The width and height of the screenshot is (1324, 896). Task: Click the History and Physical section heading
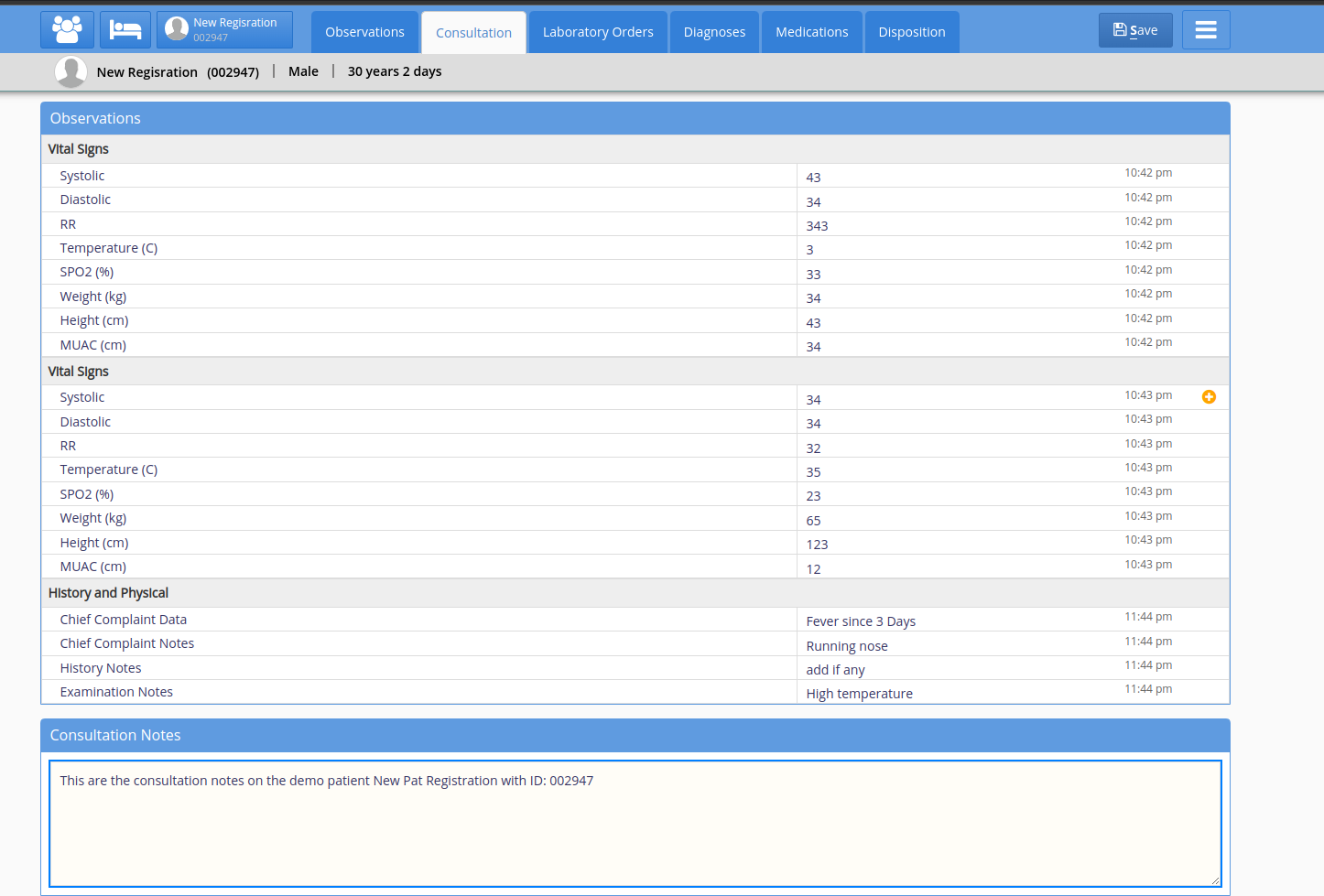coord(108,593)
